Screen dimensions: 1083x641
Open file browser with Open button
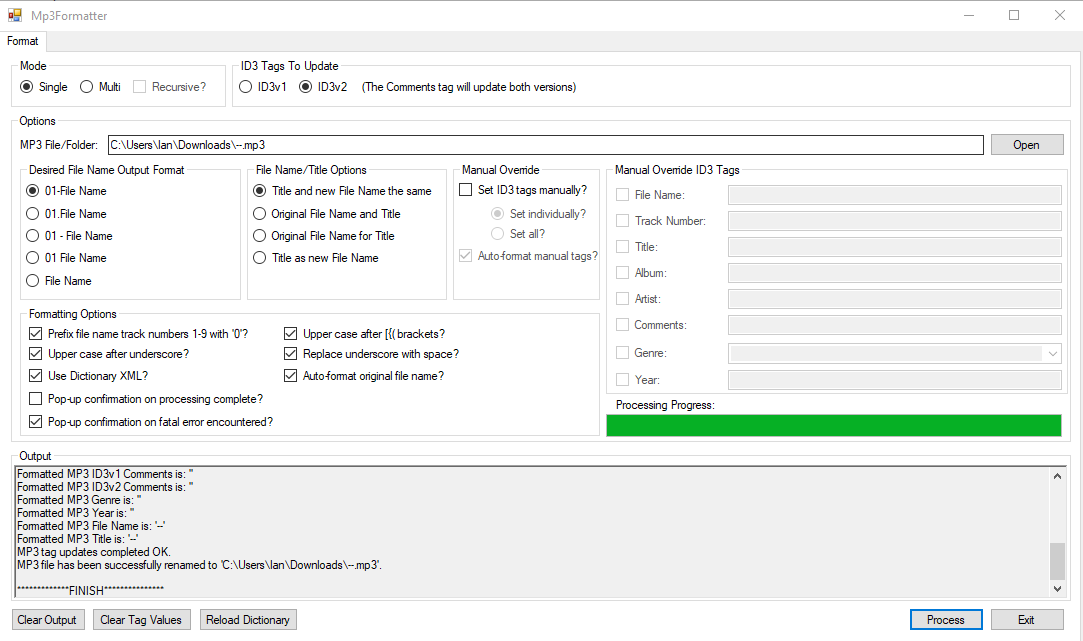[x=1026, y=145]
